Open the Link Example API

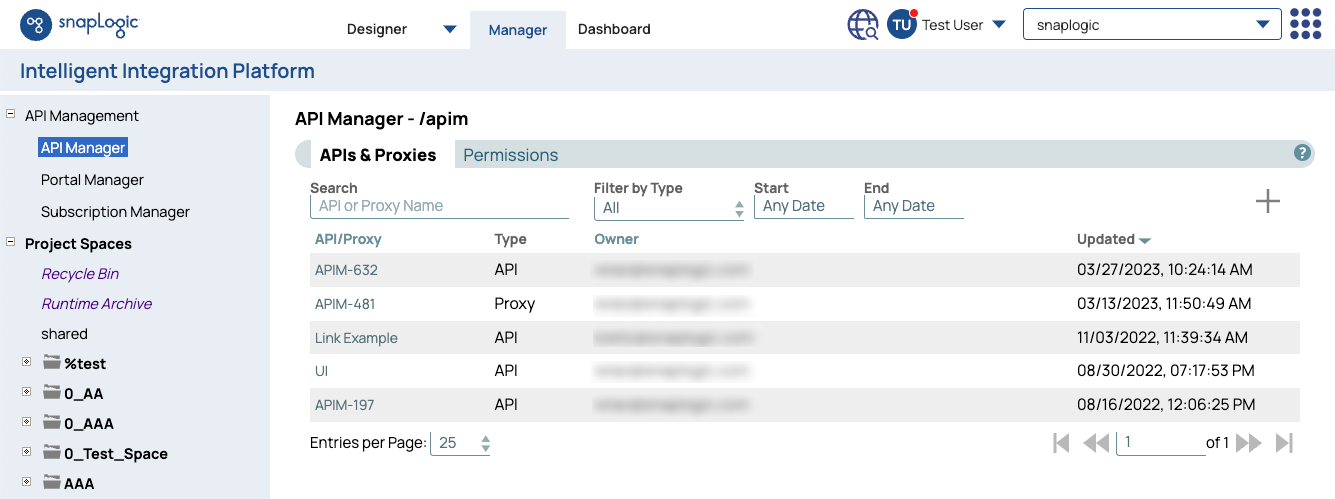point(356,338)
